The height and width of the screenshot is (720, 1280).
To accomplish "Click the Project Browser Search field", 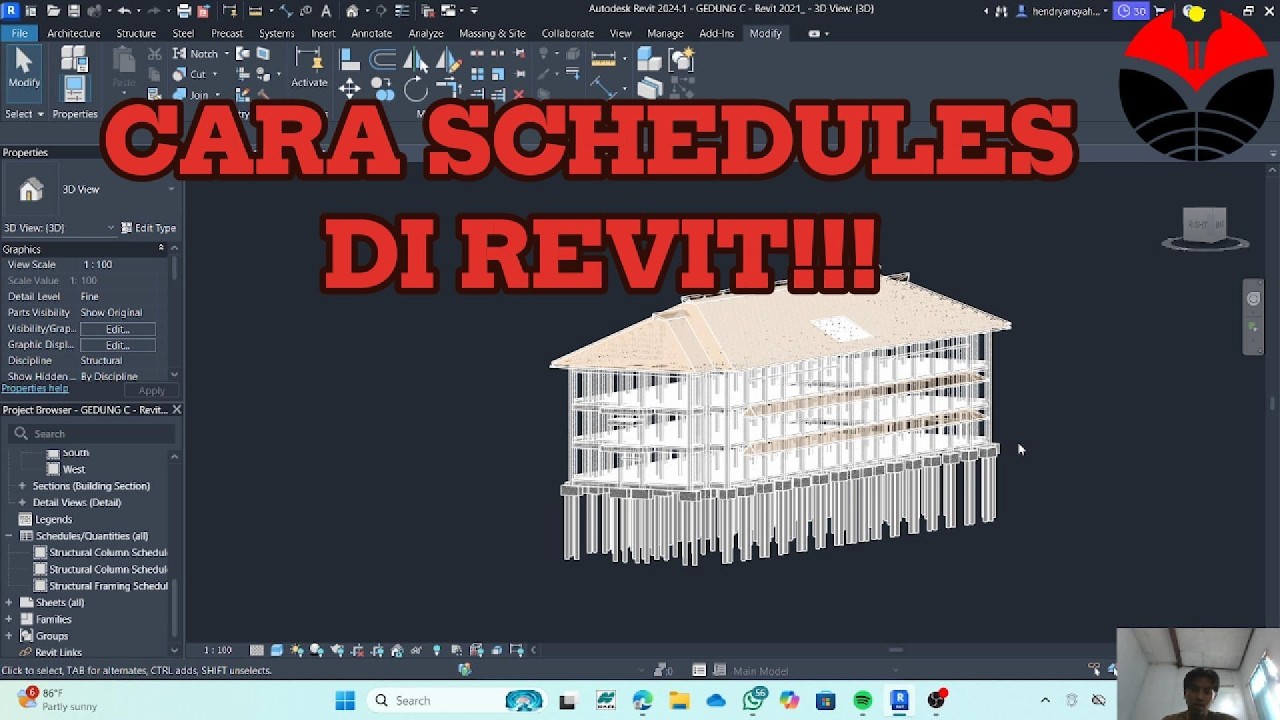I will click(x=92, y=434).
